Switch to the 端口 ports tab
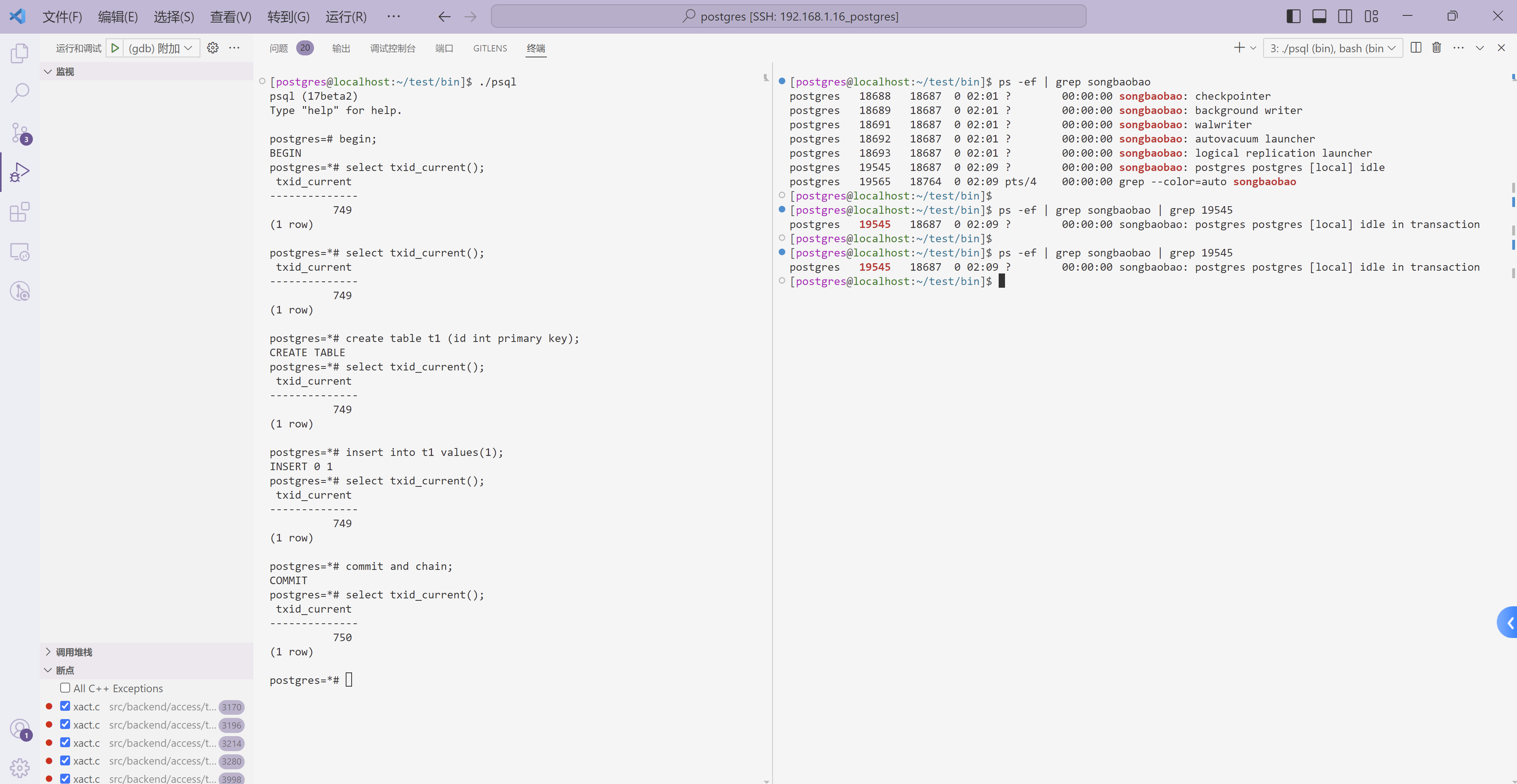 444,48
